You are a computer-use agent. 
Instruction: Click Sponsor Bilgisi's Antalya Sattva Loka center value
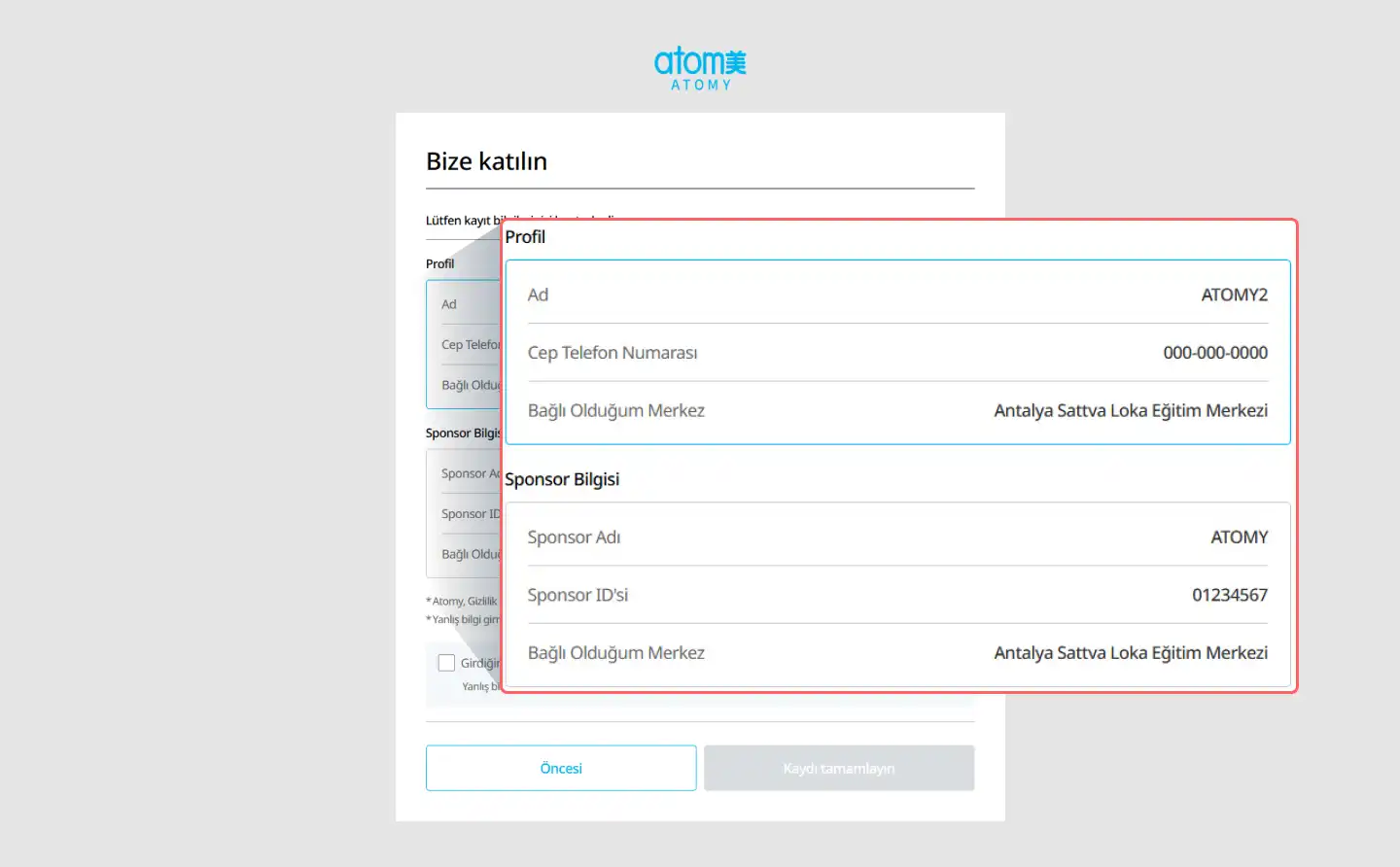[1130, 653]
